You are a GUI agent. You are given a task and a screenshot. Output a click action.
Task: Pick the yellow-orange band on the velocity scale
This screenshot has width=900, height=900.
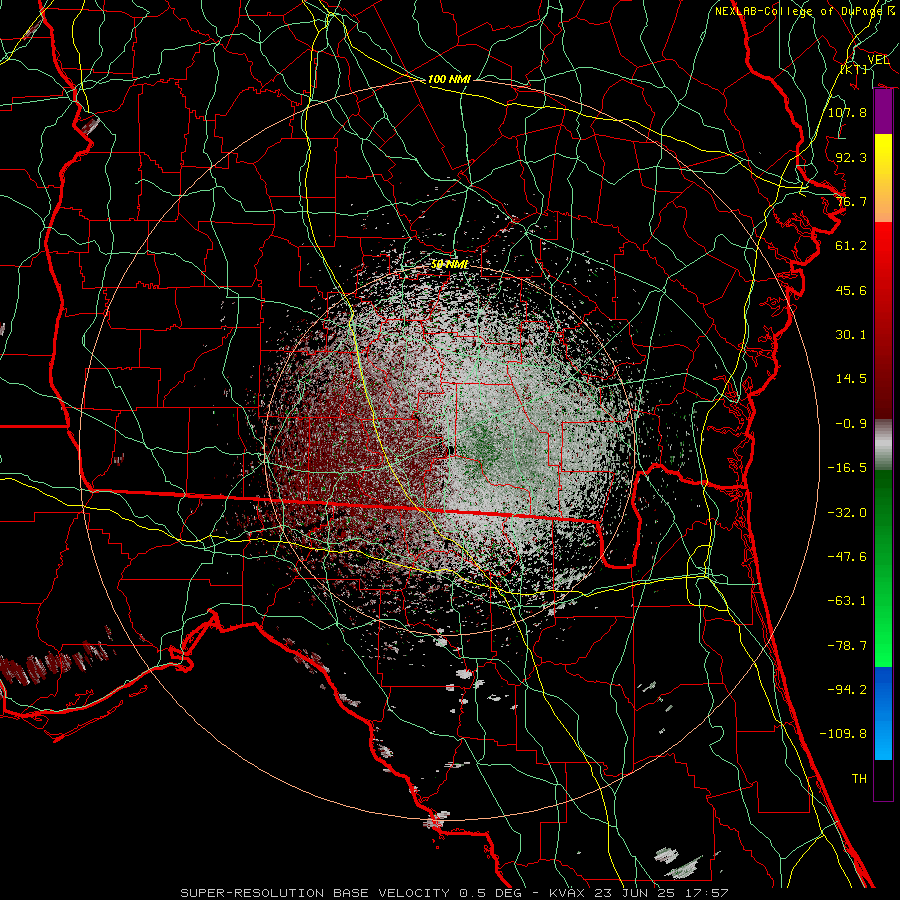pyautogui.click(x=883, y=178)
